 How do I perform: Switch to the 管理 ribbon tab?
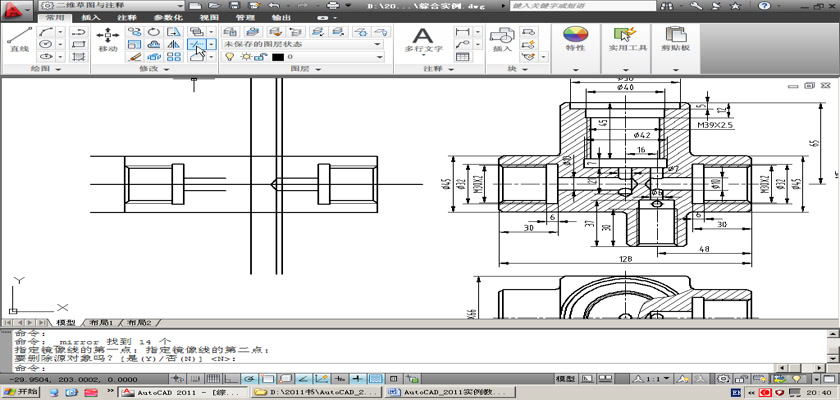(245, 17)
